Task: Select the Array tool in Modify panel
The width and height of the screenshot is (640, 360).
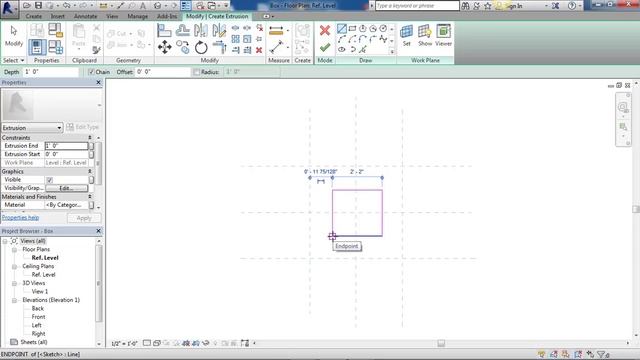Action: (236, 39)
